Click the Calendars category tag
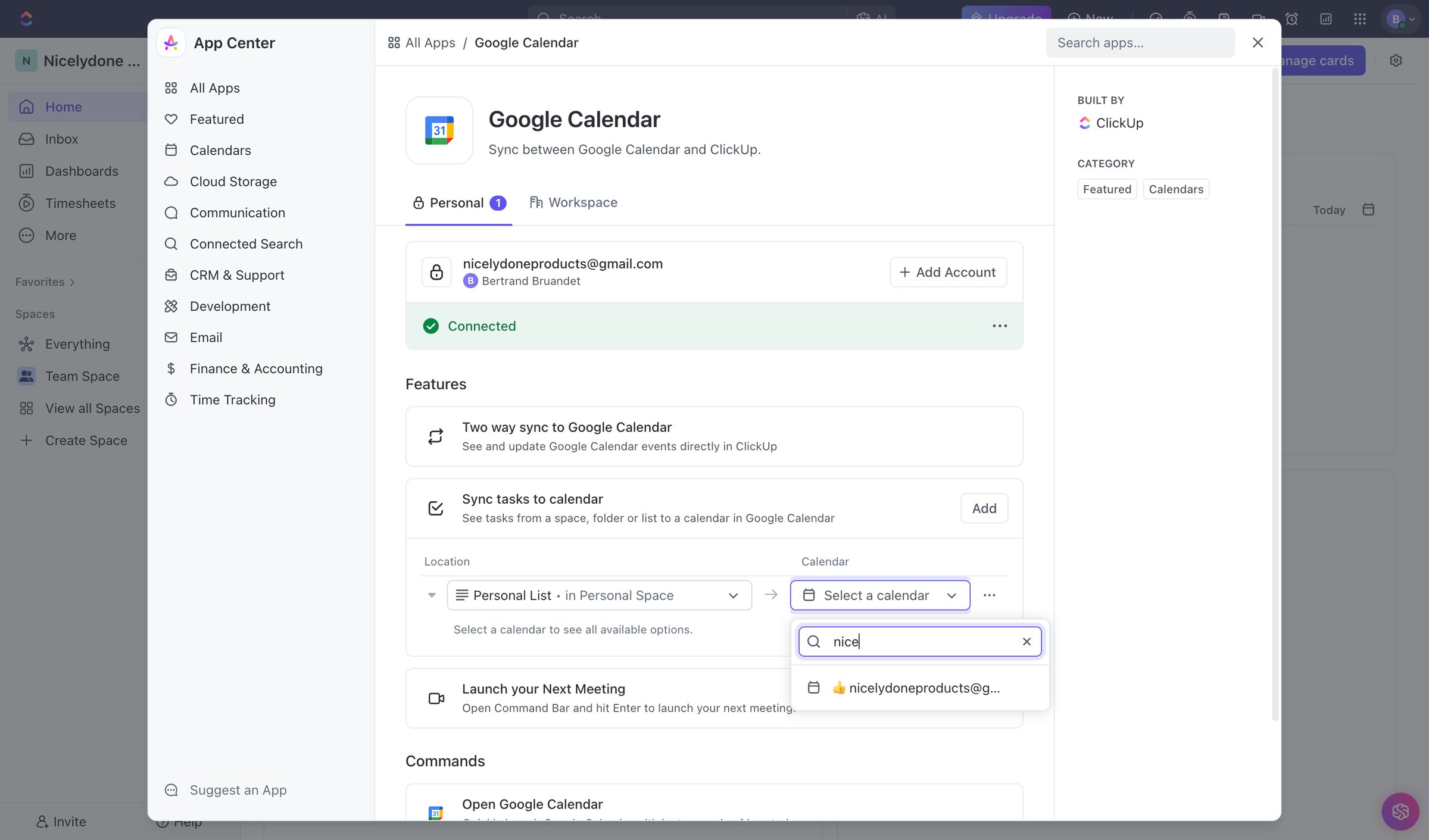This screenshot has width=1429, height=840. [1176, 189]
